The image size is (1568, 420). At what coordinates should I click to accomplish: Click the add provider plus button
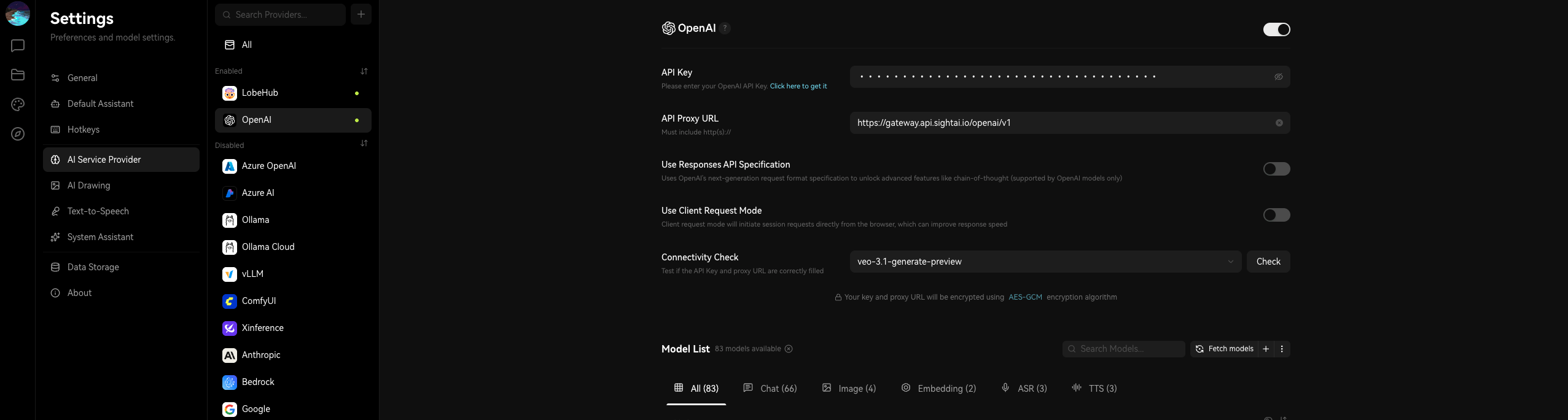361,14
